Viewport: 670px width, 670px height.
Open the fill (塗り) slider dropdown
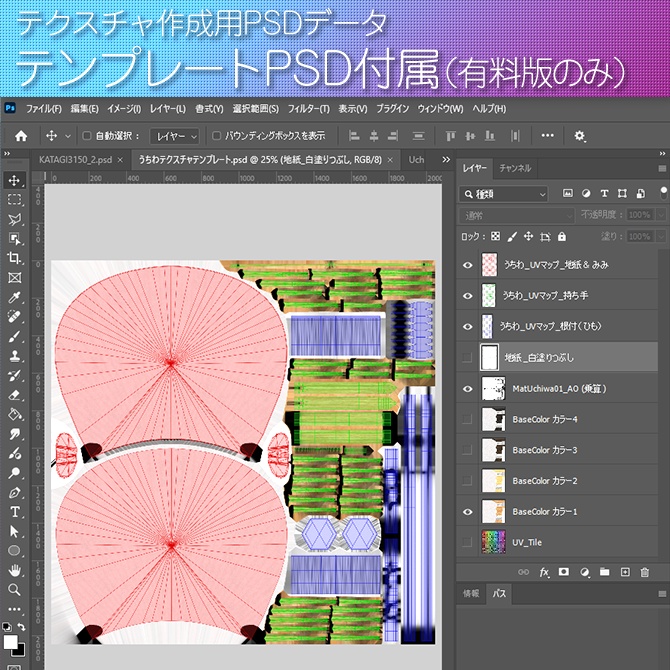pyautogui.click(x=661, y=236)
